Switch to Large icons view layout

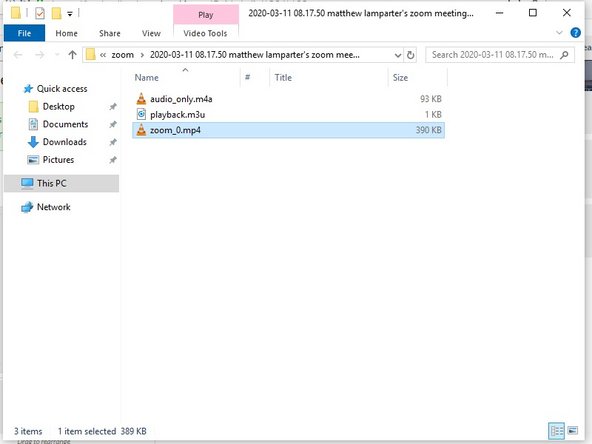[572, 431]
